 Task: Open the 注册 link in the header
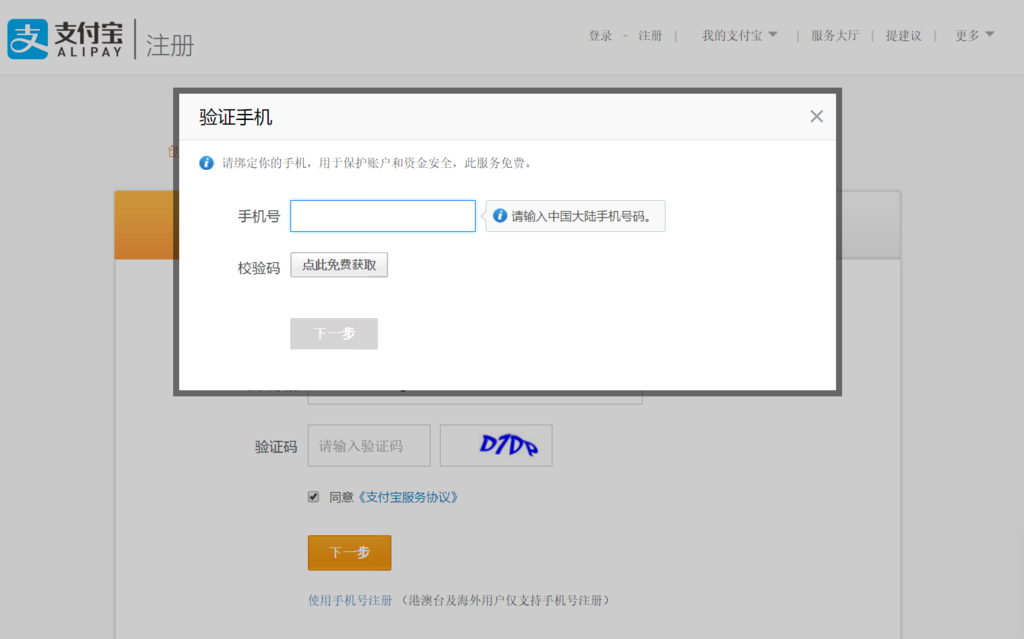pos(650,36)
